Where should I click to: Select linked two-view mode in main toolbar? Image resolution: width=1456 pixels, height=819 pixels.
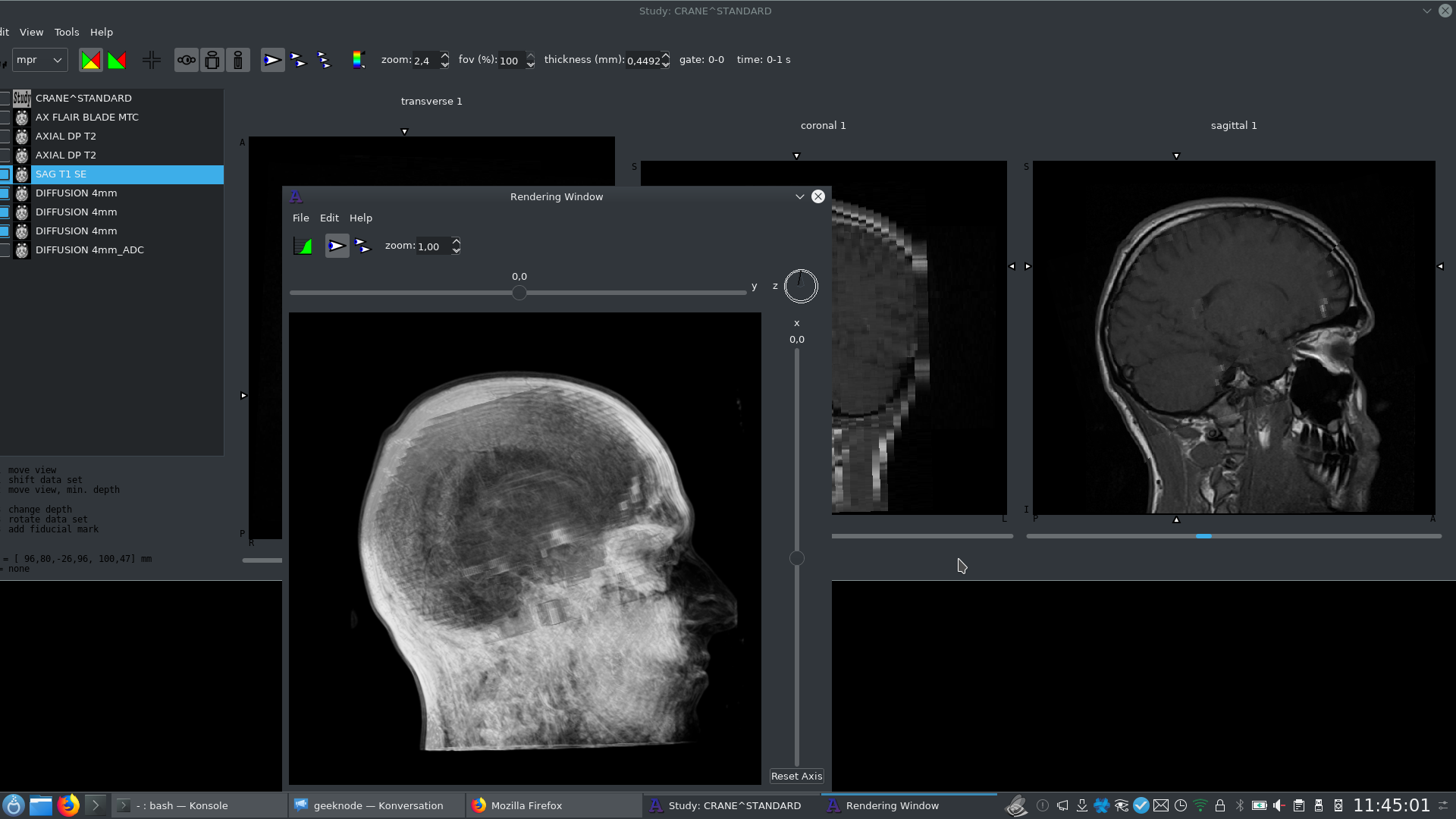[298, 60]
